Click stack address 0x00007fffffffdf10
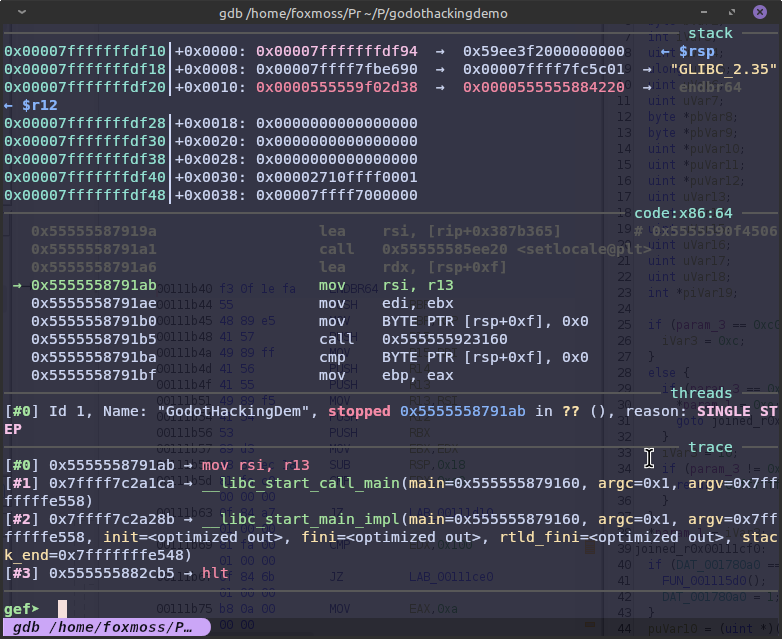Viewport: 782px width, 639px height. (x=85, y=51)
